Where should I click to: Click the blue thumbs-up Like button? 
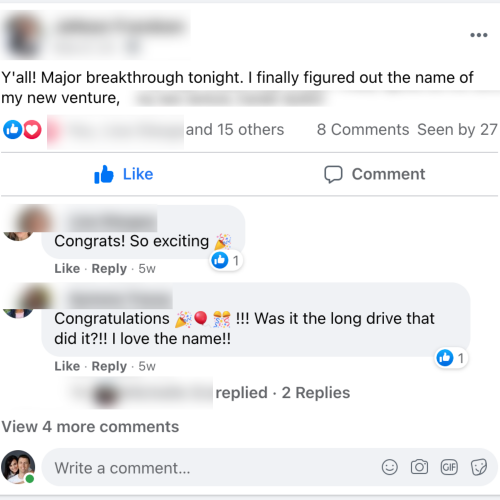pos(124,174)
